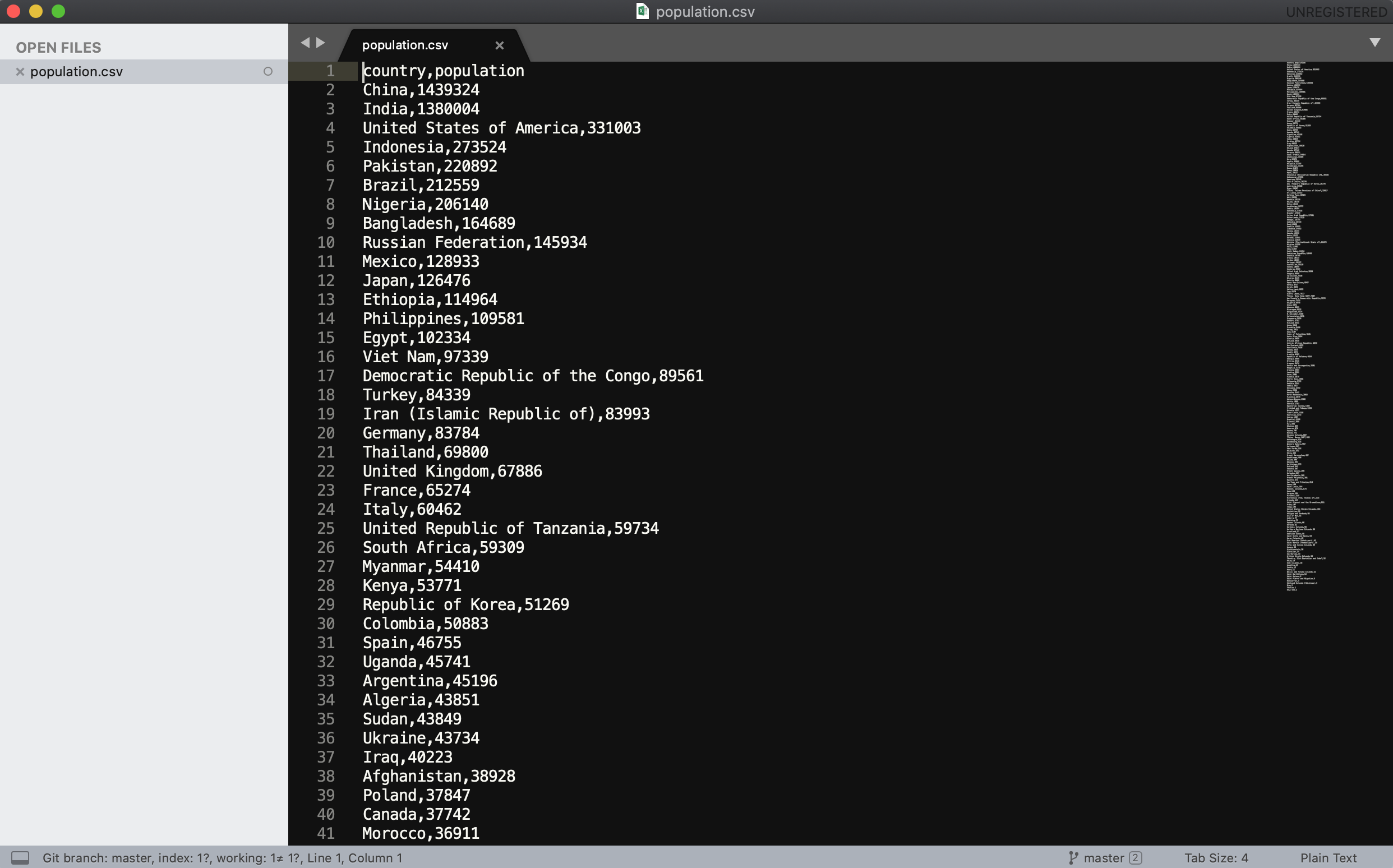Click the 'Line 1, Column 1' status text
Image resolution: width=1393 pixels, height=868 pixels.
[354, 858]
